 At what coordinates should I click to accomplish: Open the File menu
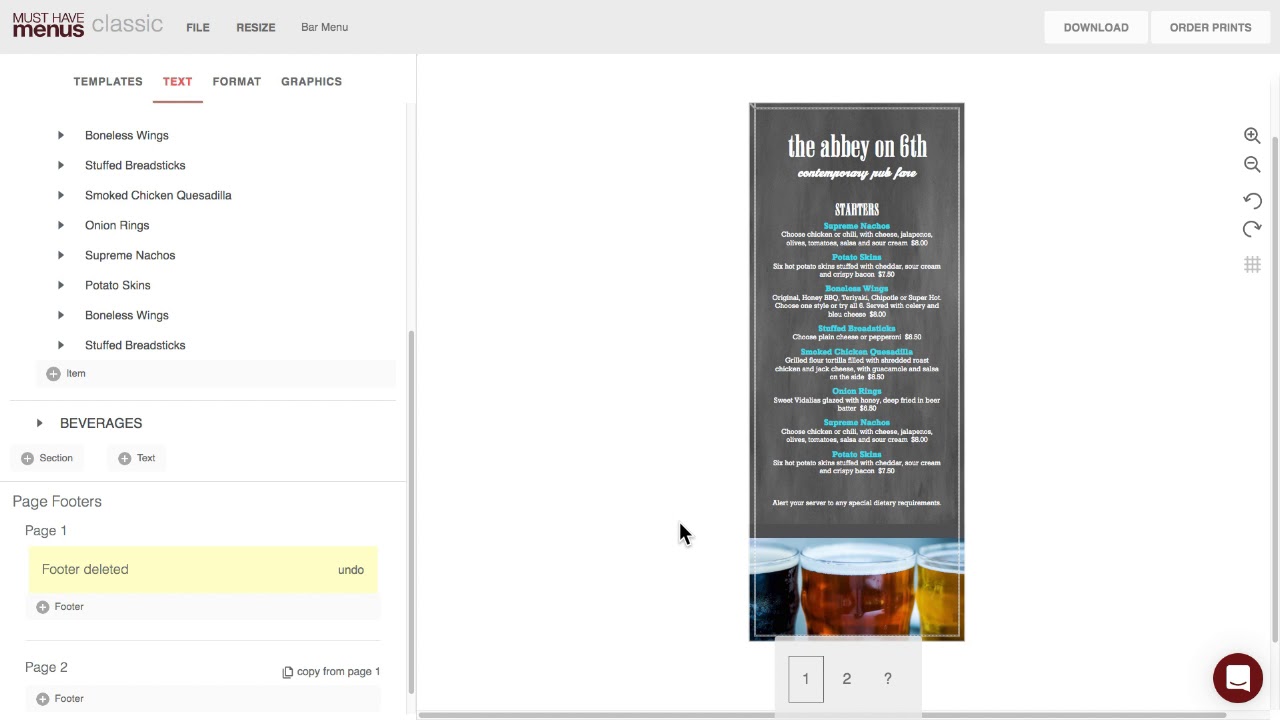tap(198, 27)
